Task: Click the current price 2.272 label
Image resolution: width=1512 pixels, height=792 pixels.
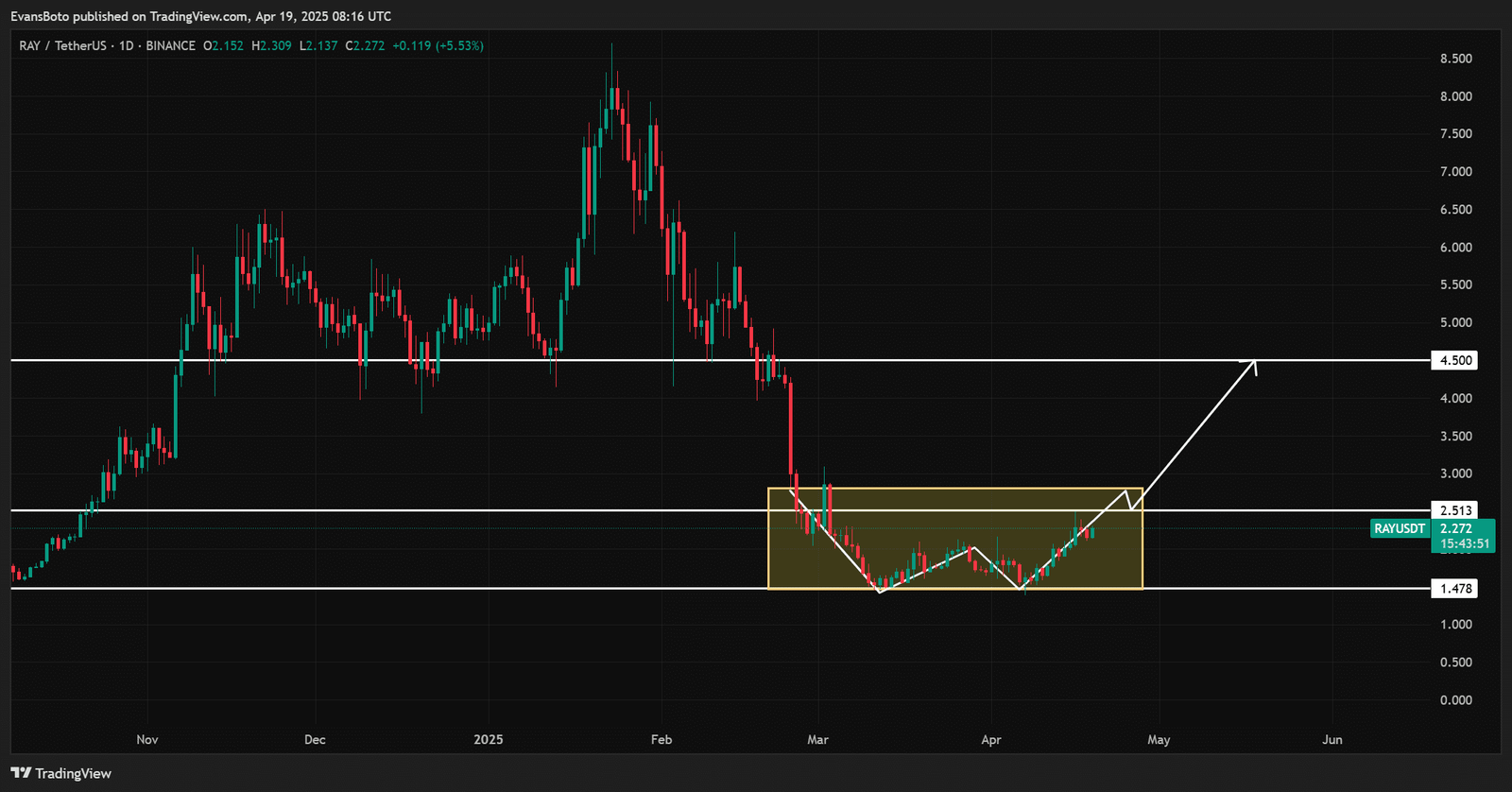Action: pos(1456,528)
